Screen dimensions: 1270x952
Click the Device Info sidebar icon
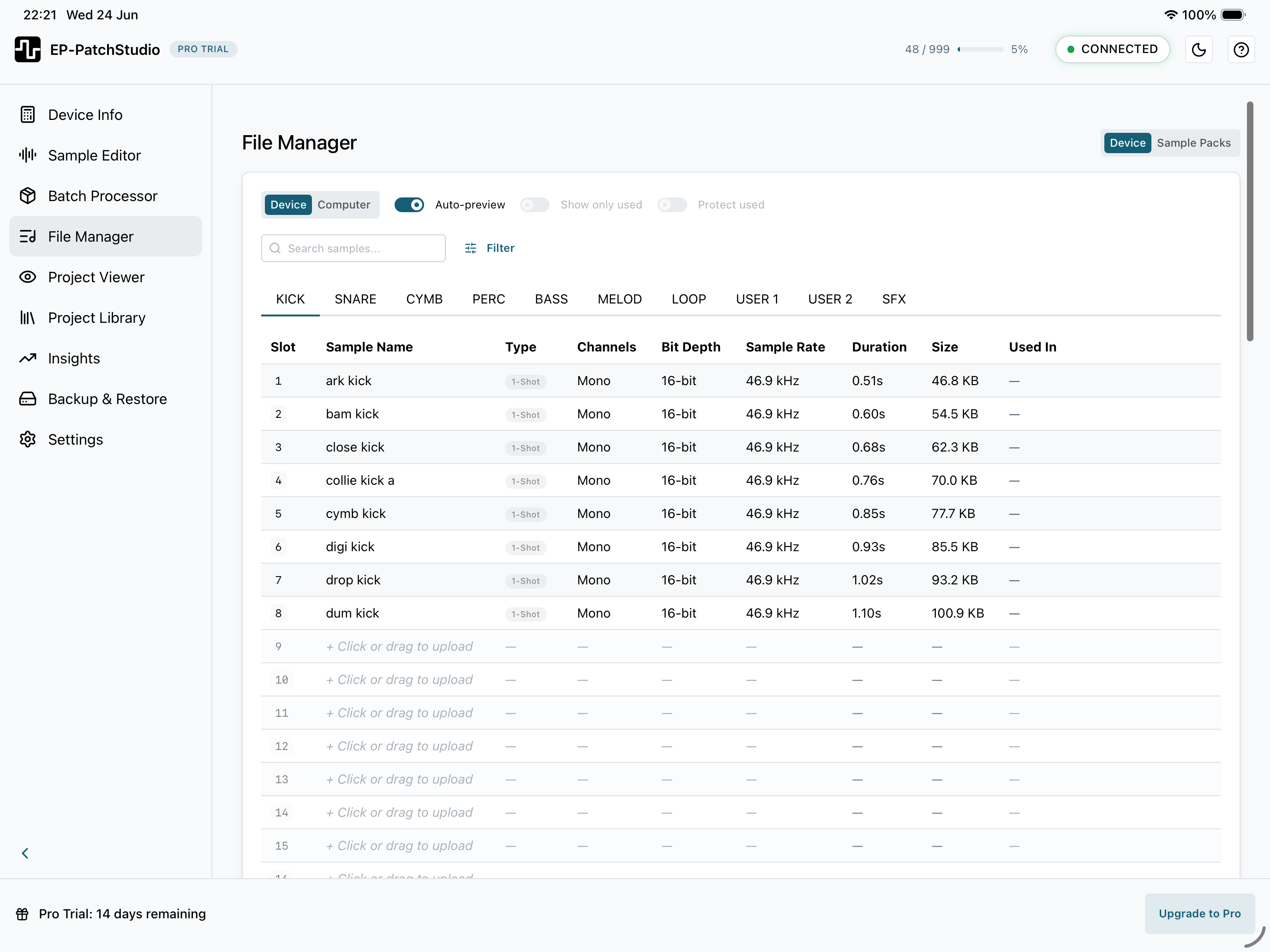pos(28,115)
